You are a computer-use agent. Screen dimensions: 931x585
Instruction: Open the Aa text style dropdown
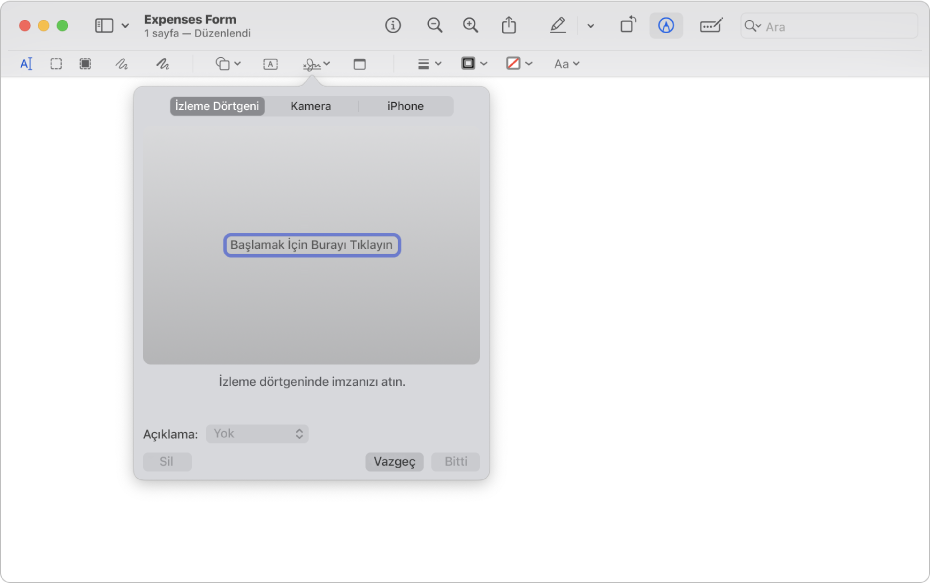click(567, 64)
